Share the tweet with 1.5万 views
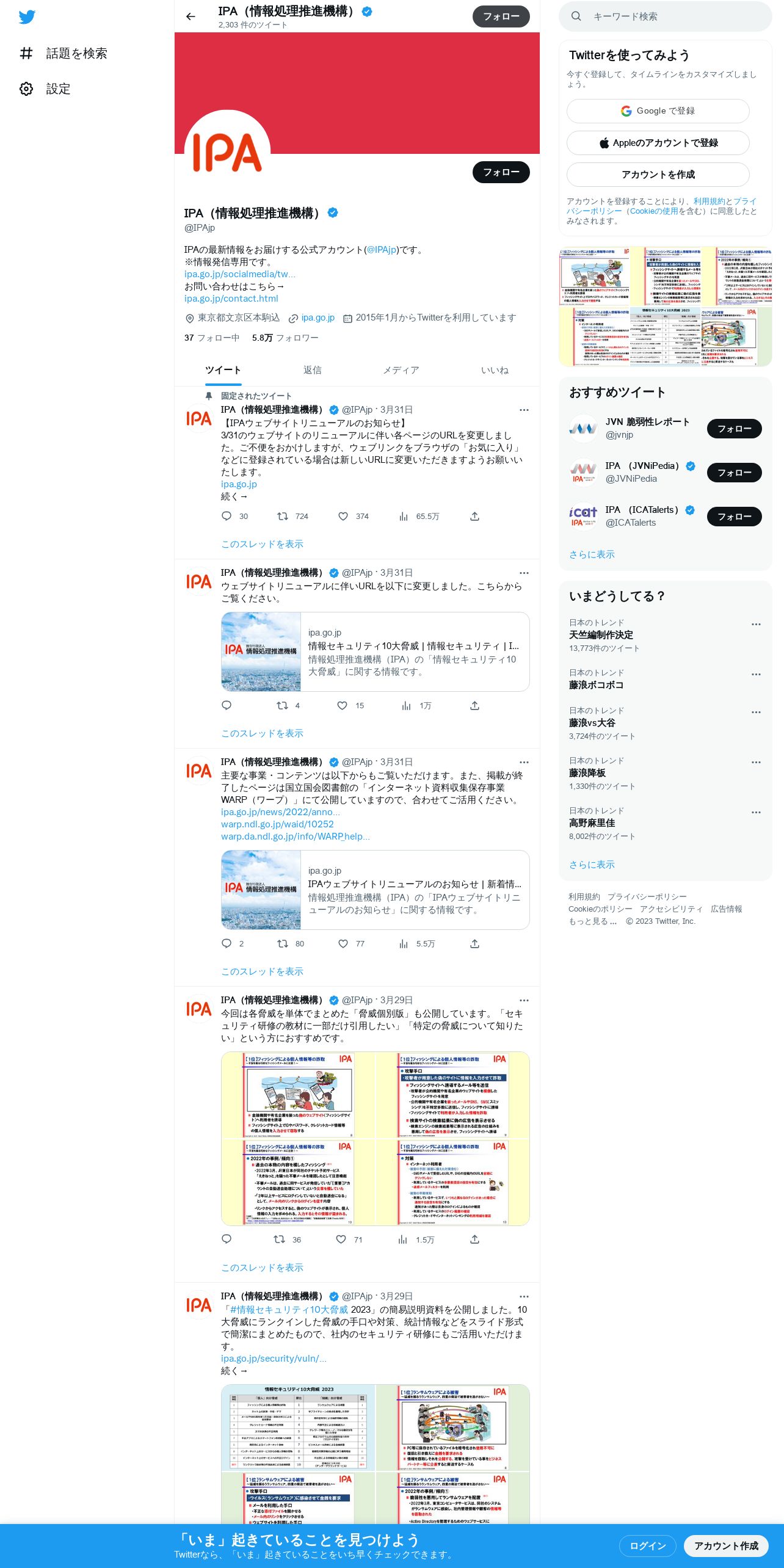 474,1240
